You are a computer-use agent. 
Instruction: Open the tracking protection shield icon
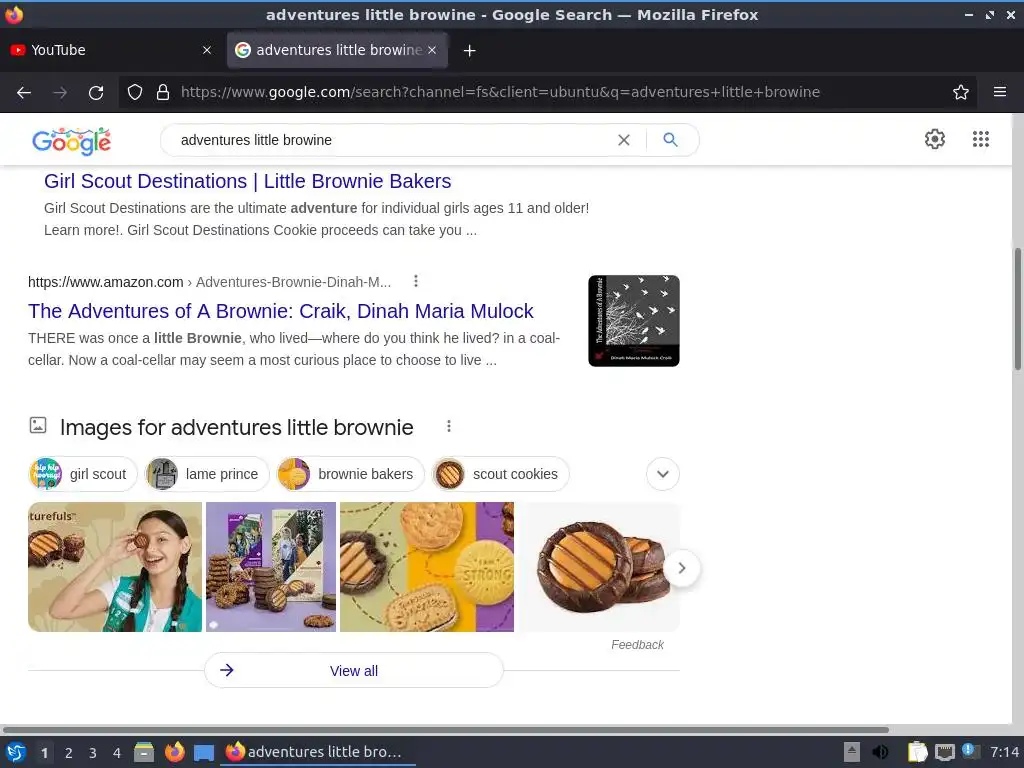pyautogui.click(x=135, y=92)
